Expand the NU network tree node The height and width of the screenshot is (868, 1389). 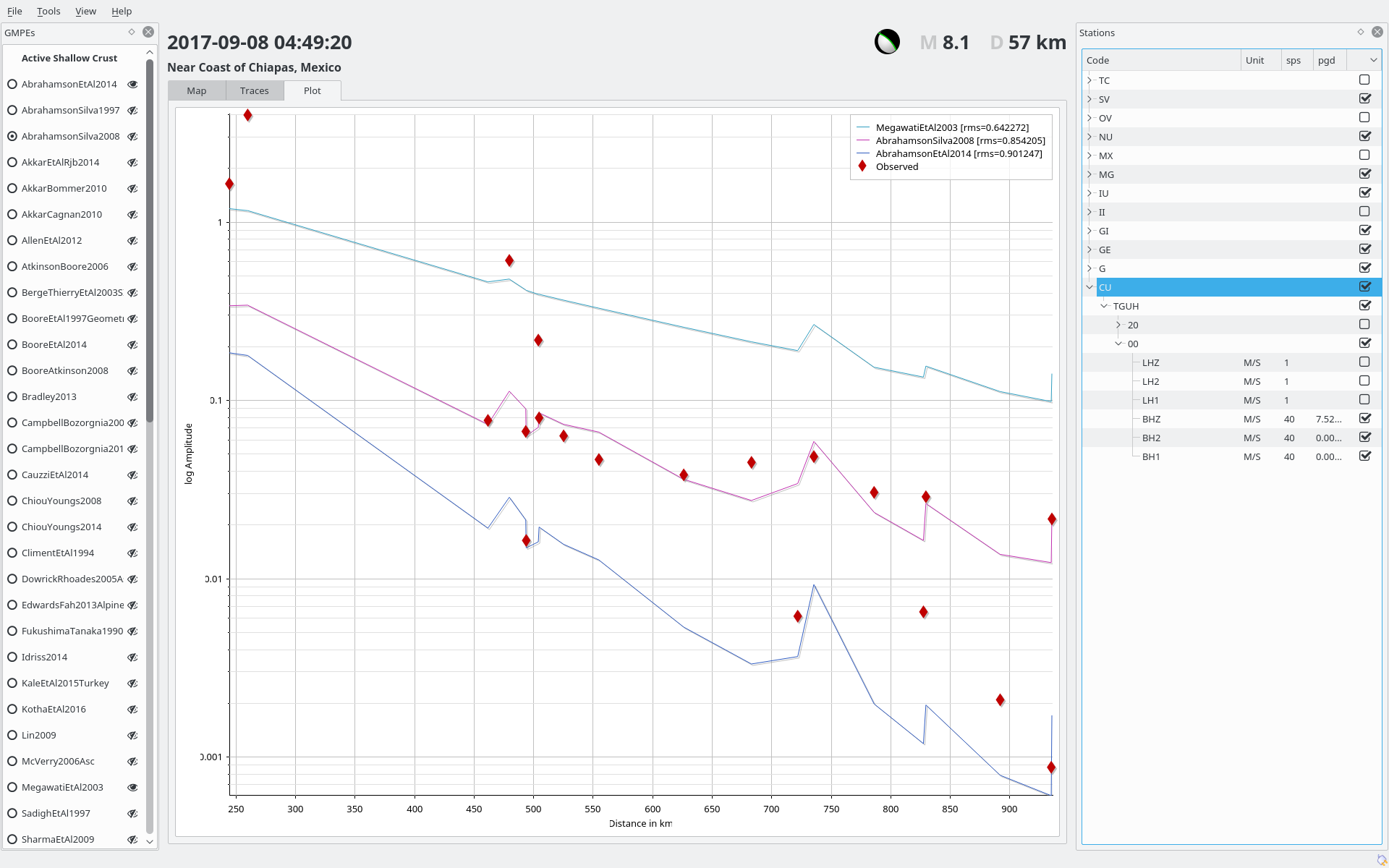click(x=1089, y=137)
